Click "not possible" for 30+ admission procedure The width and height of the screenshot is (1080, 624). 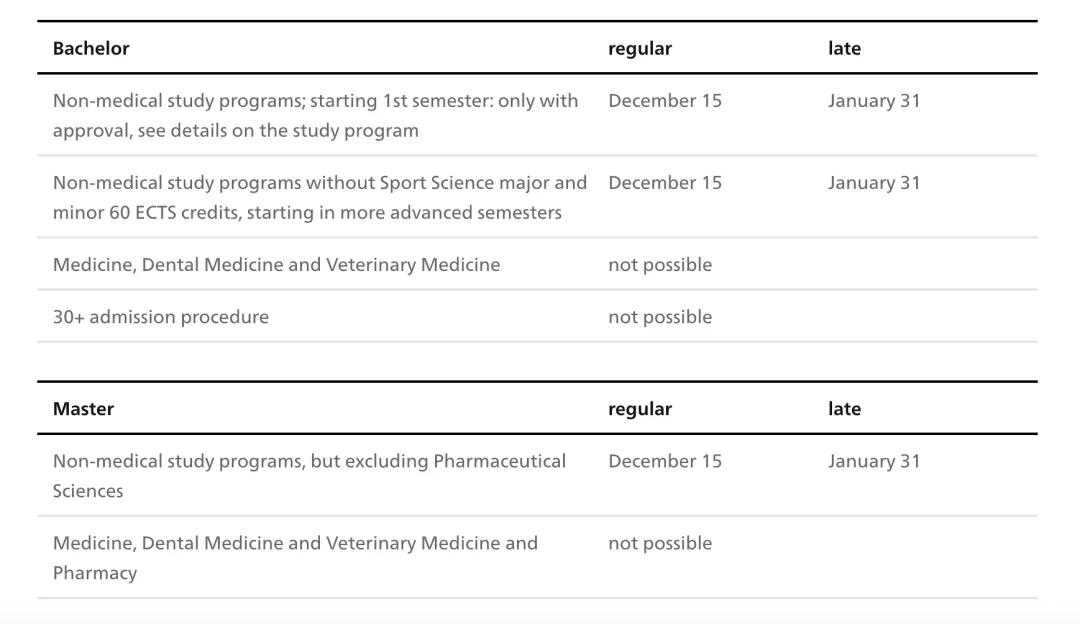[660, 316]
